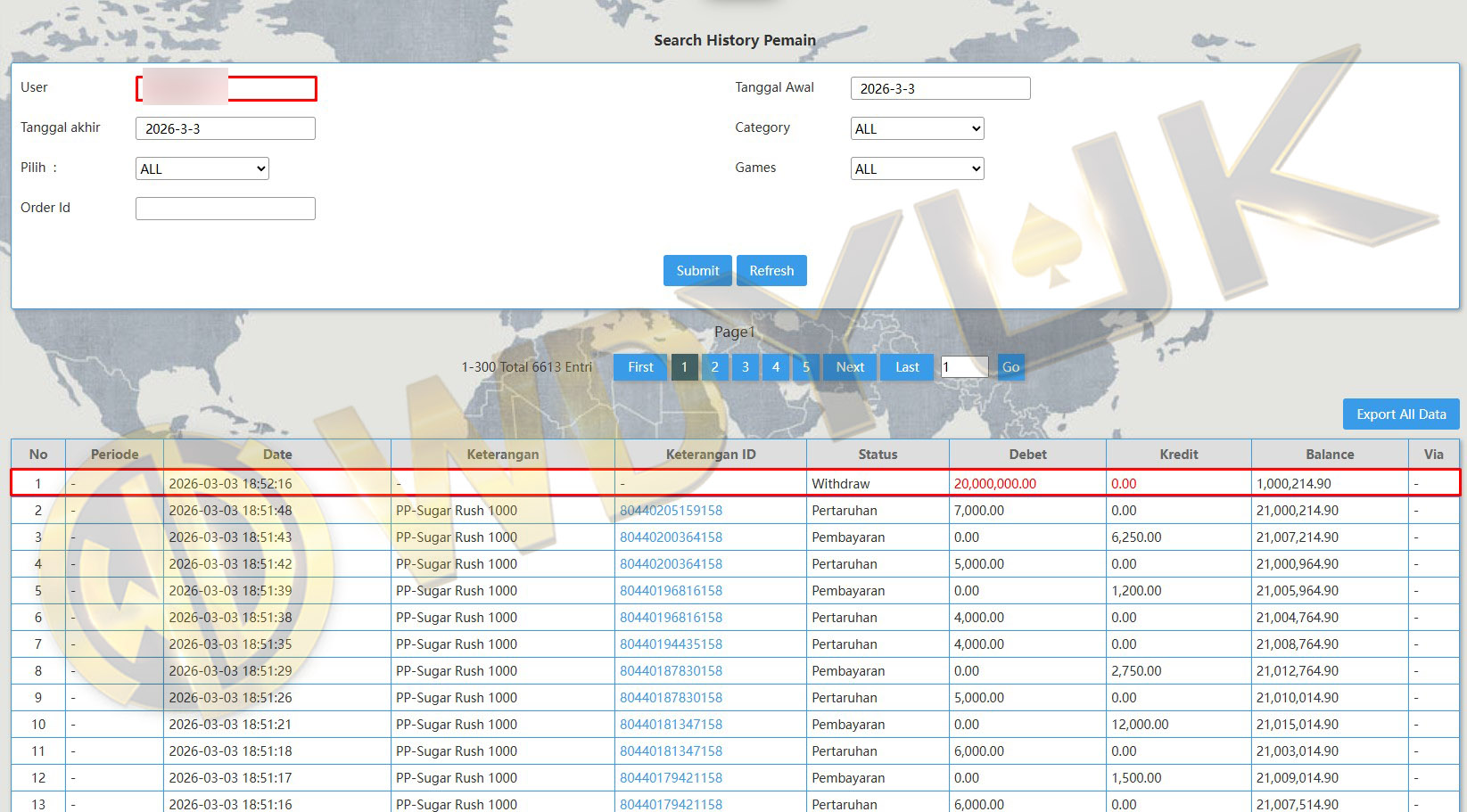This screenshot has width=1467, height=812.
Task: Select the Withdraw row in table
Action: tap(840, 484)
